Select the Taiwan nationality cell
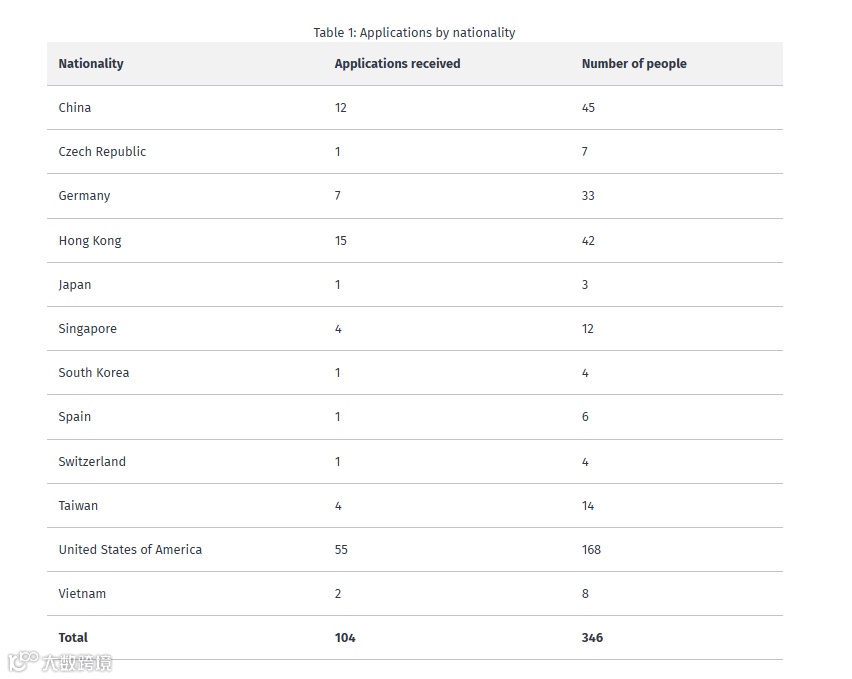 78,506
